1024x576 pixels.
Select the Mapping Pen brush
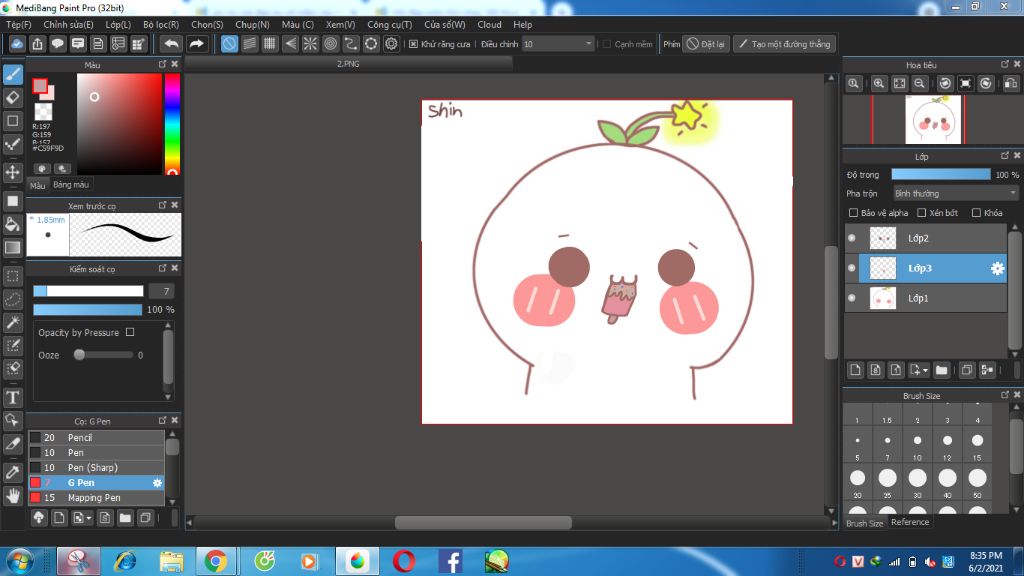[x=96, y=498]
